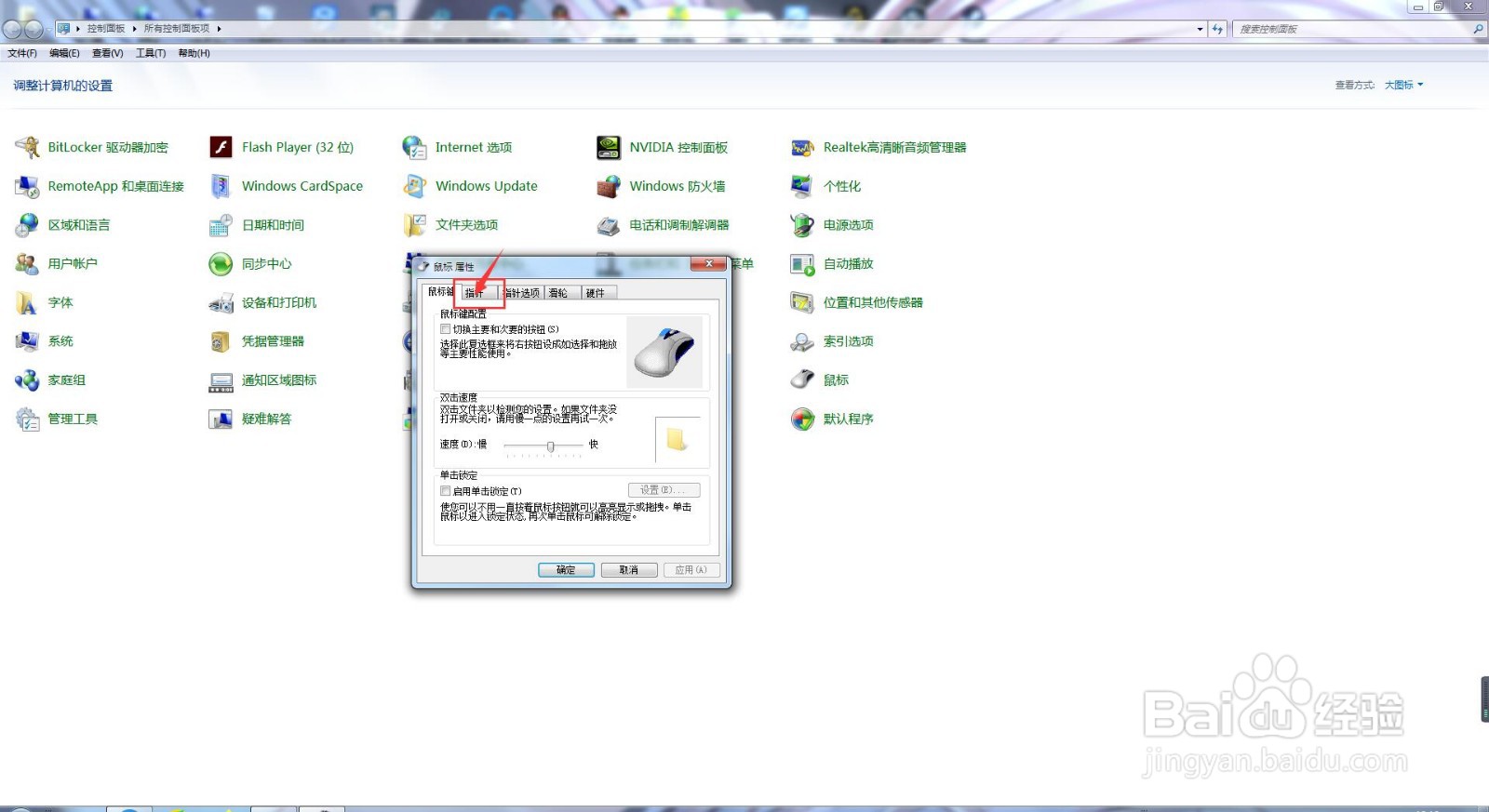
Task: Open BitLocker 驱动器加密 icon
Action: (x=27, y=147)
